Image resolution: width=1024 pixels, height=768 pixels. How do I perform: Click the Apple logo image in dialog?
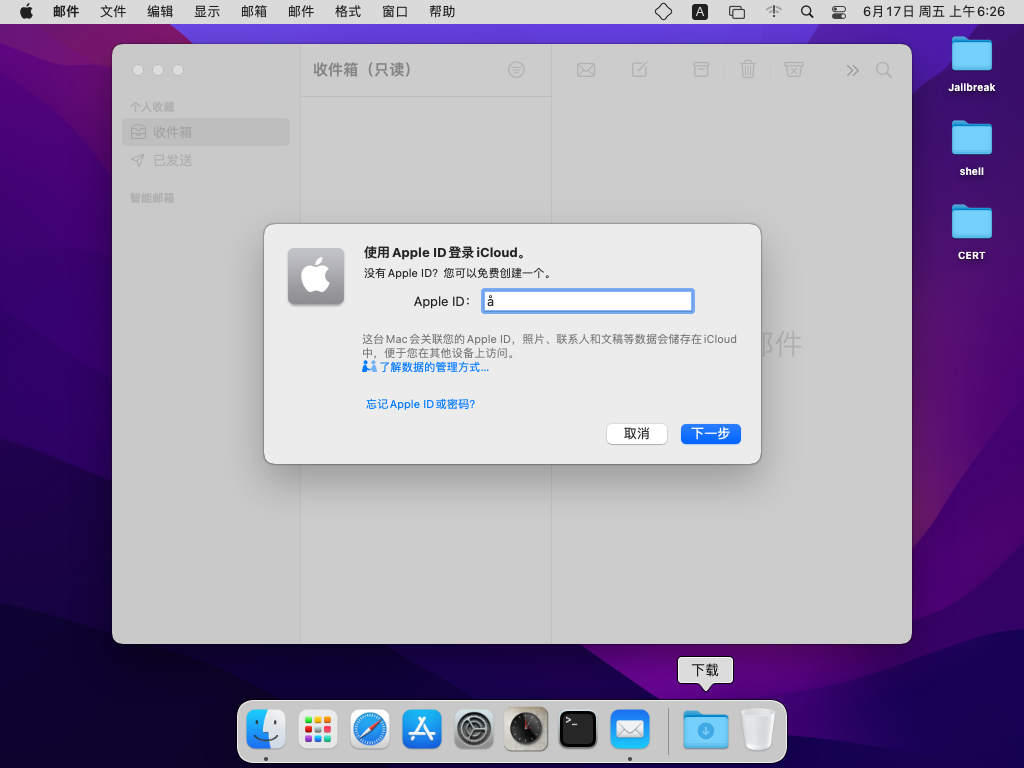click(316, 276)
